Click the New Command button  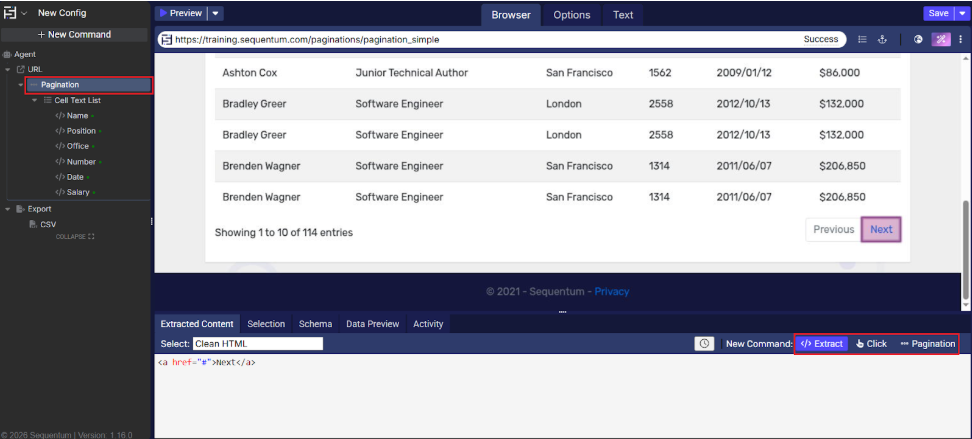[x=74, y=34]
